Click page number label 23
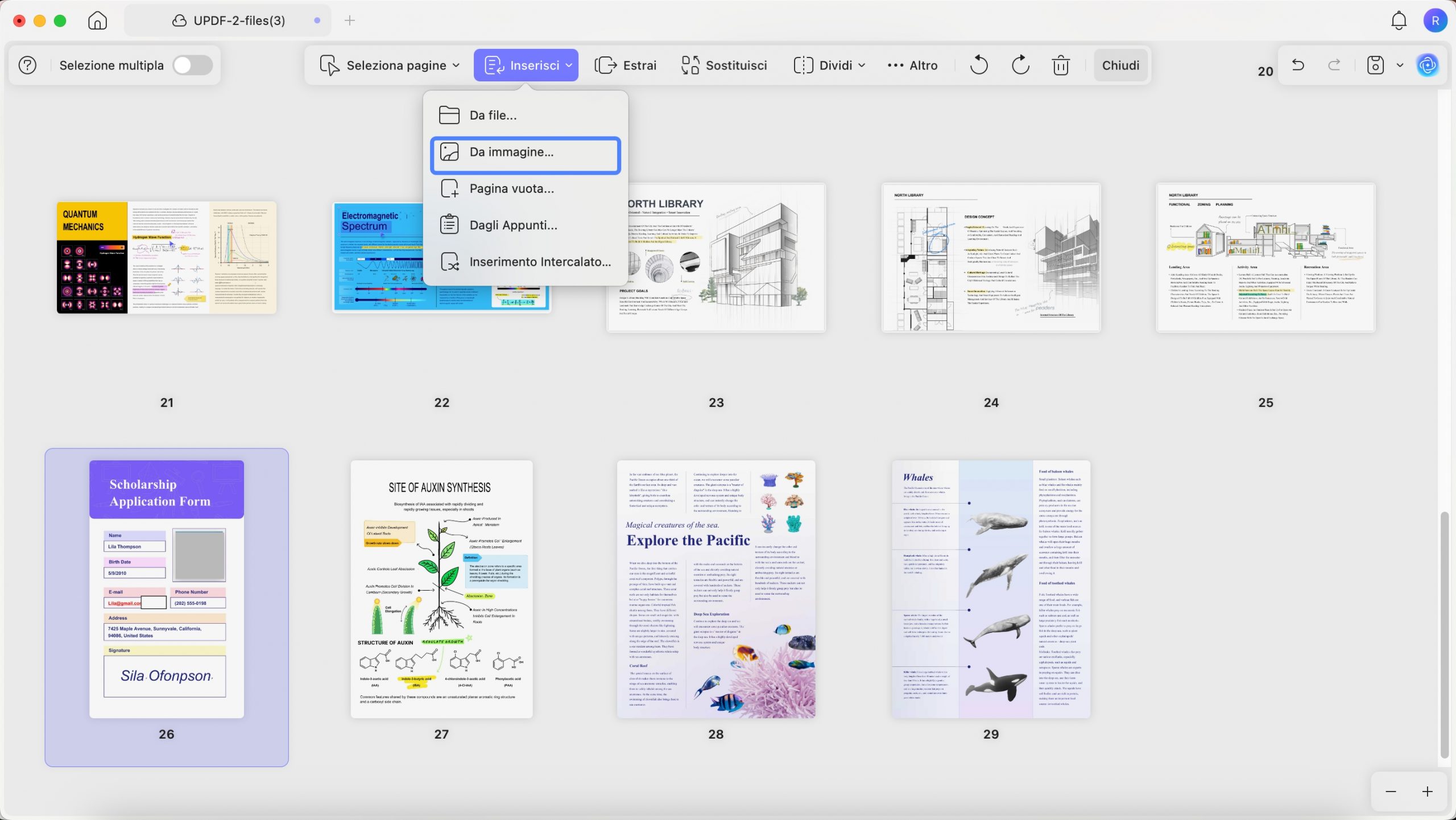Screen dimensions: 1456x820 pyautogui.click(x=716, y=402)
